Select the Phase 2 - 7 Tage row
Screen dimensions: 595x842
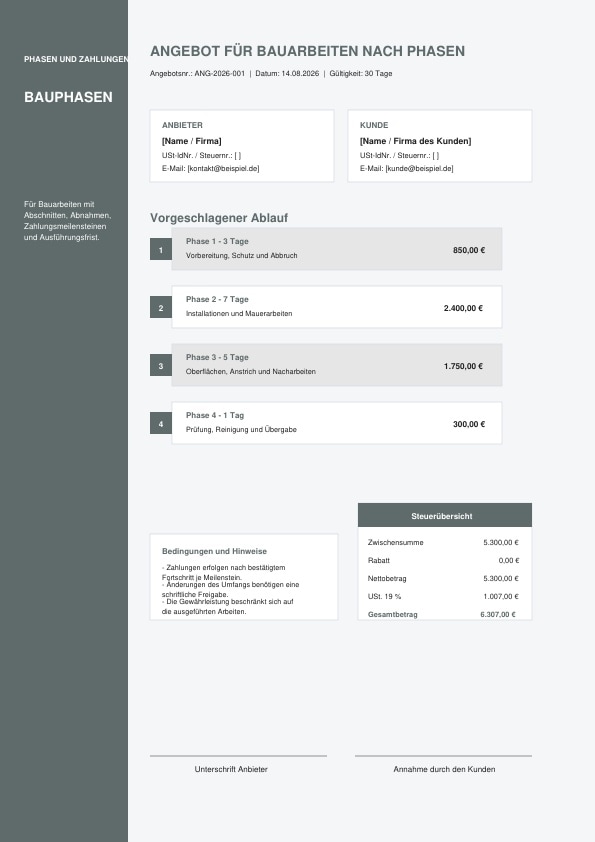pos(337,307)
